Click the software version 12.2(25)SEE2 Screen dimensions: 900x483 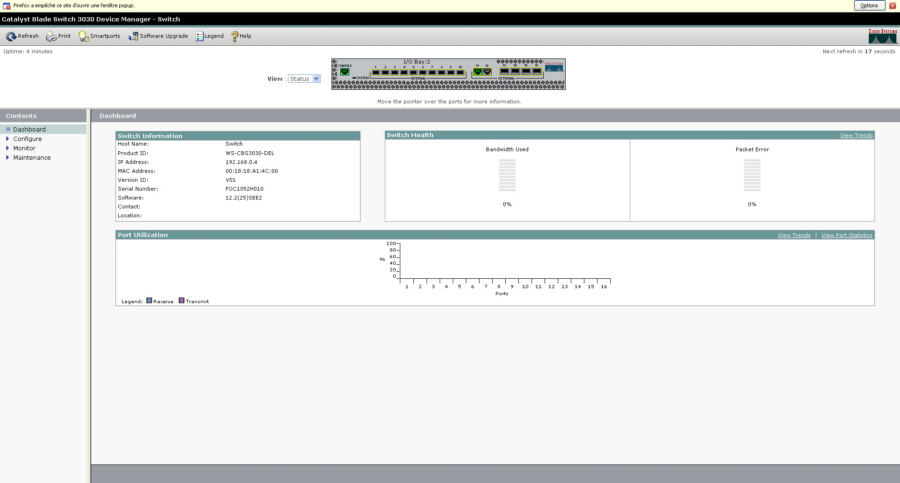[243, 198]
